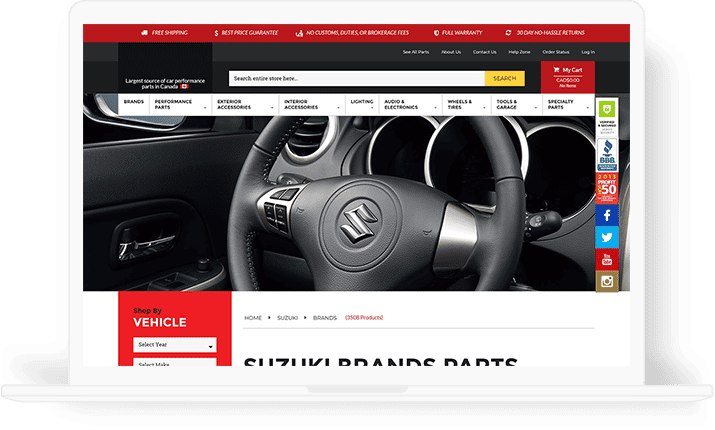Expand the Select Year dropdown

tap(175, 345)
